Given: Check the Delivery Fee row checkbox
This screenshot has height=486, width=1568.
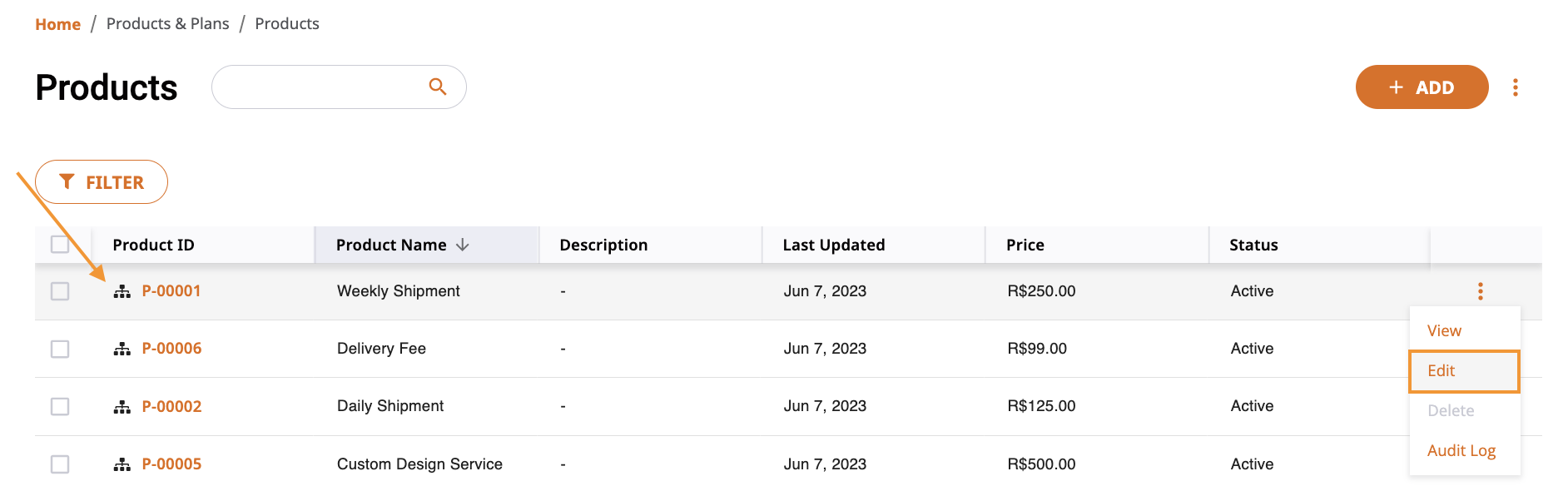Looking at the screenshot, I should point(60,349).
